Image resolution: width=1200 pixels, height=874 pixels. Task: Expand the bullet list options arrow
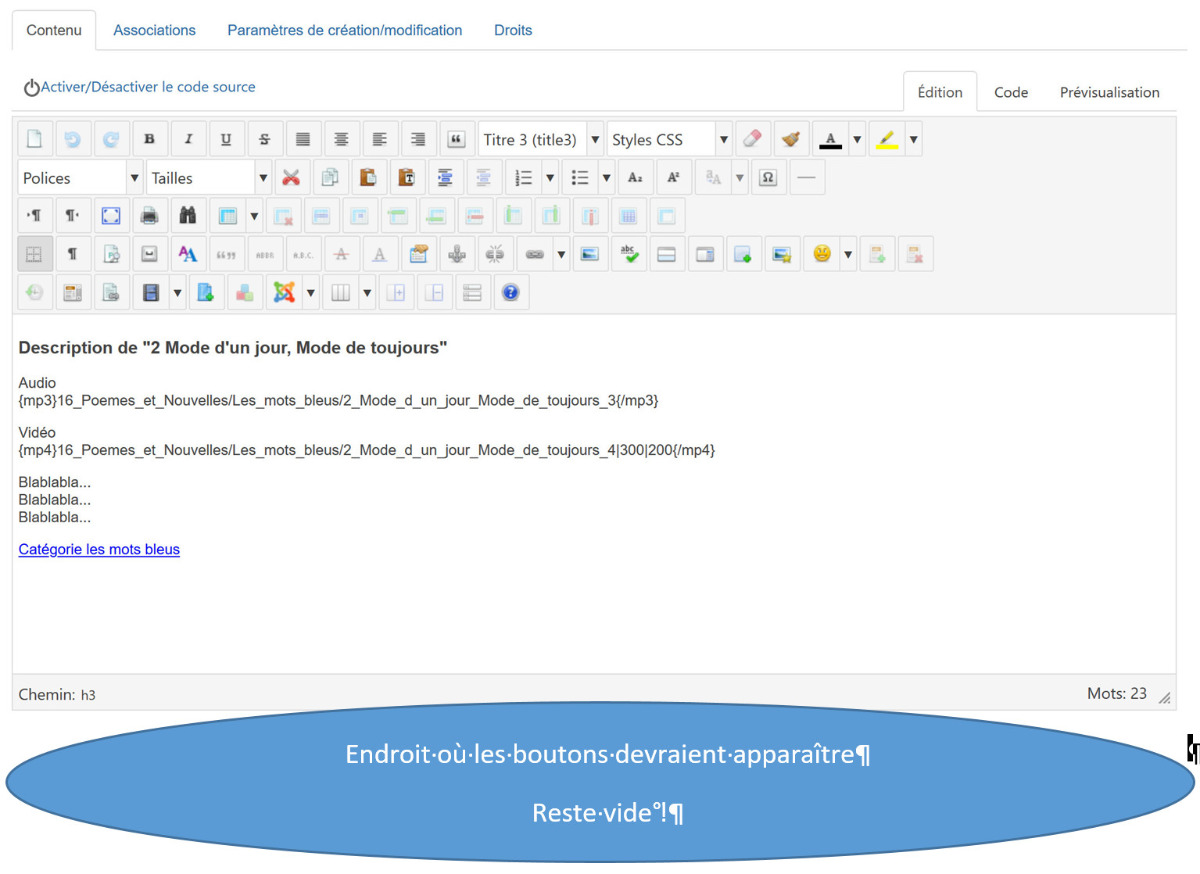pyautogui.click(x=607, y=177)
